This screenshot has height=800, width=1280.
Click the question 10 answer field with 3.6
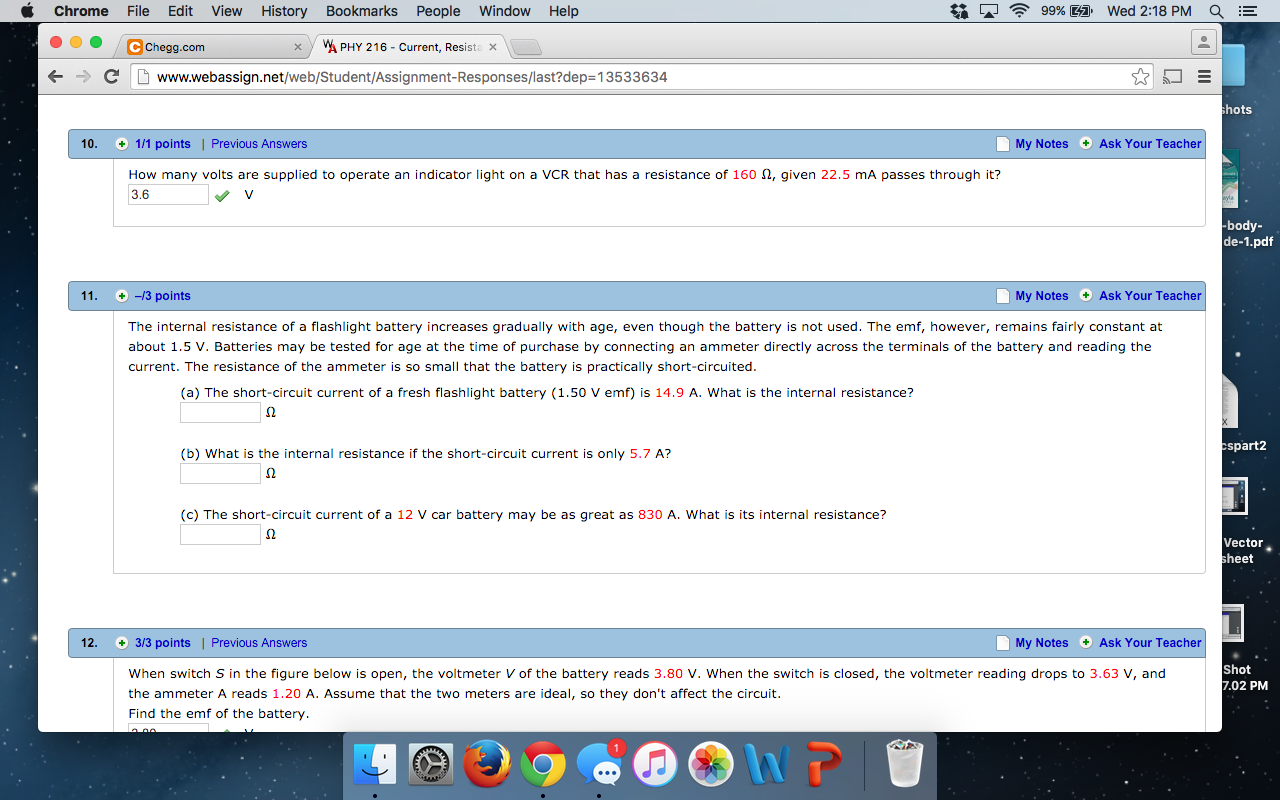point(168,195)
